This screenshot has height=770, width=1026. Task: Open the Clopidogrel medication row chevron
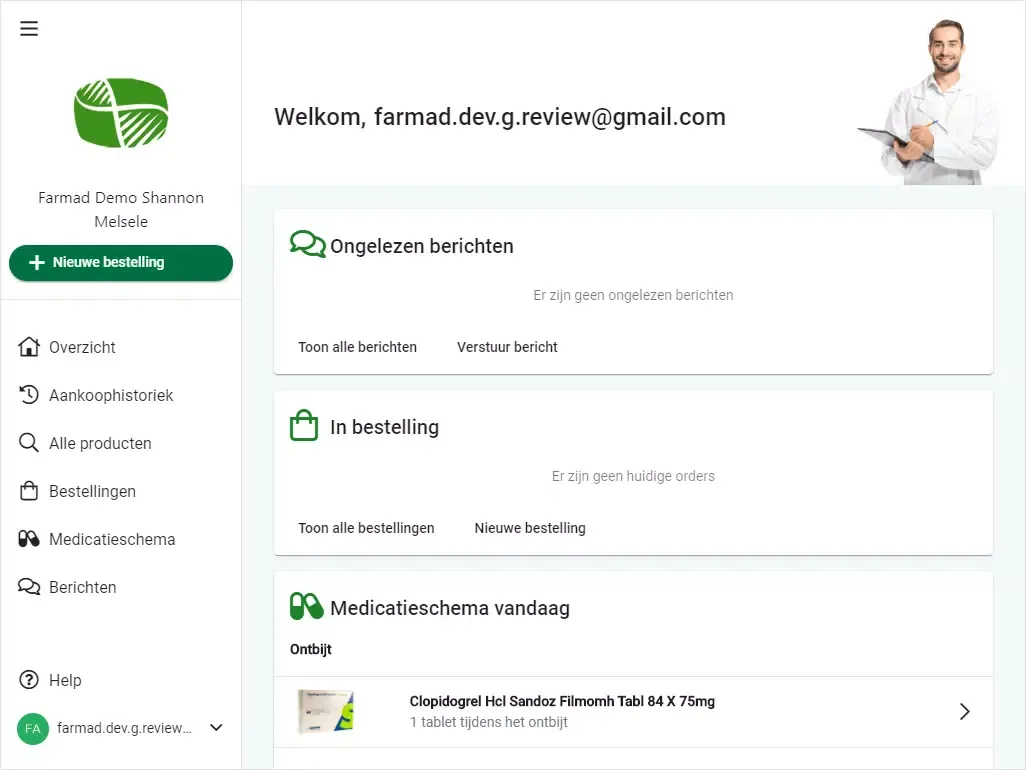click(964, 711)
